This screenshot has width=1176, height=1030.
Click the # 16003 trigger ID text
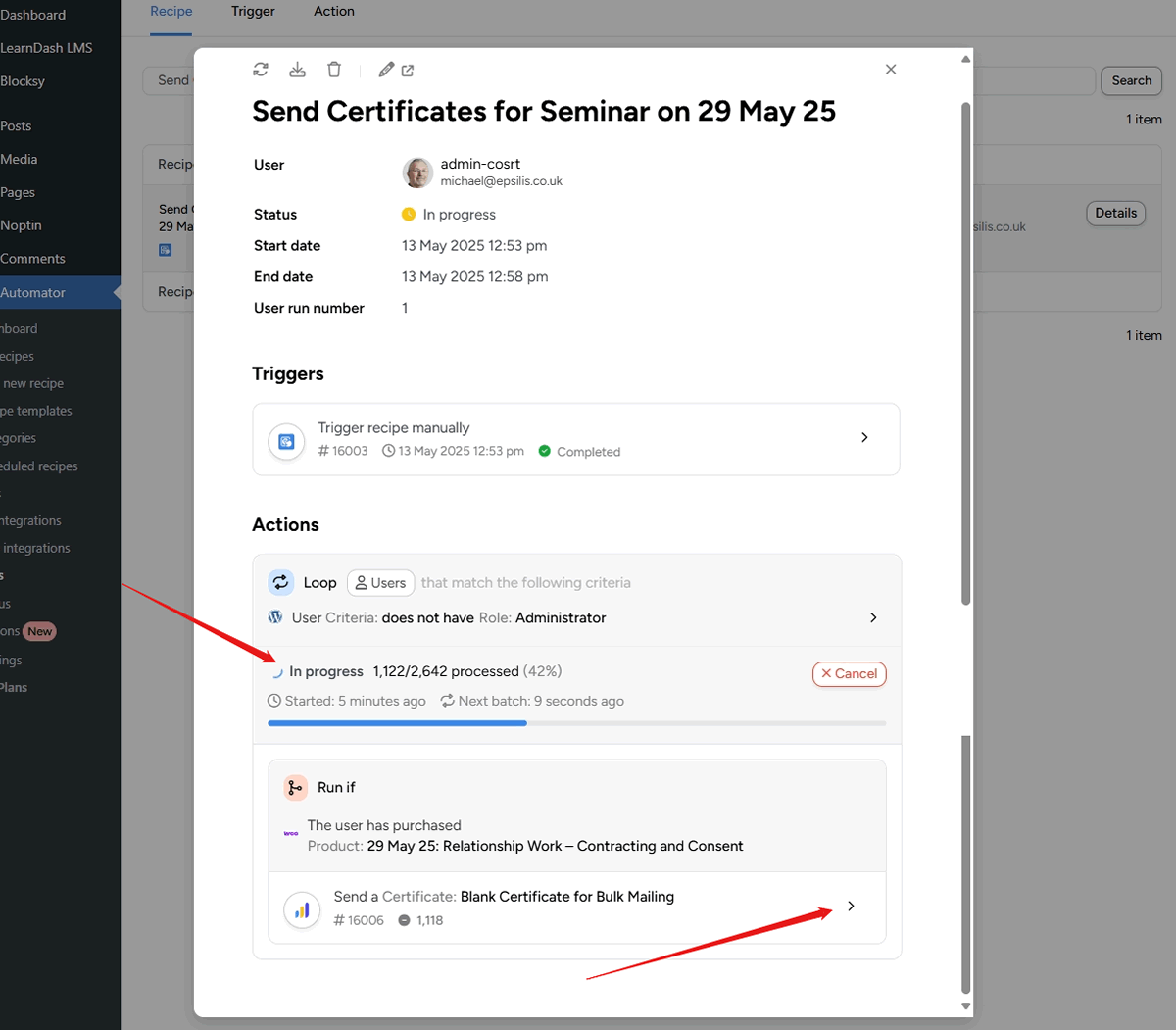pos(343,451)
